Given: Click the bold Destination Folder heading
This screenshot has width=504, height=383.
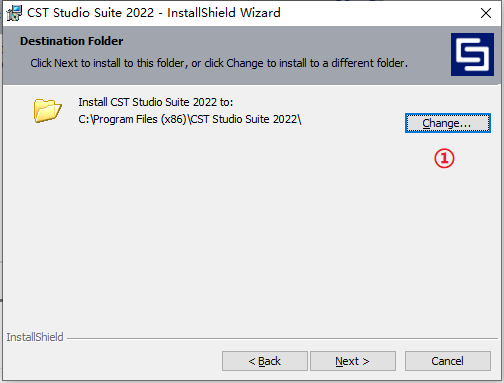Looking at the screenshot, I should (x=71, y=41).
